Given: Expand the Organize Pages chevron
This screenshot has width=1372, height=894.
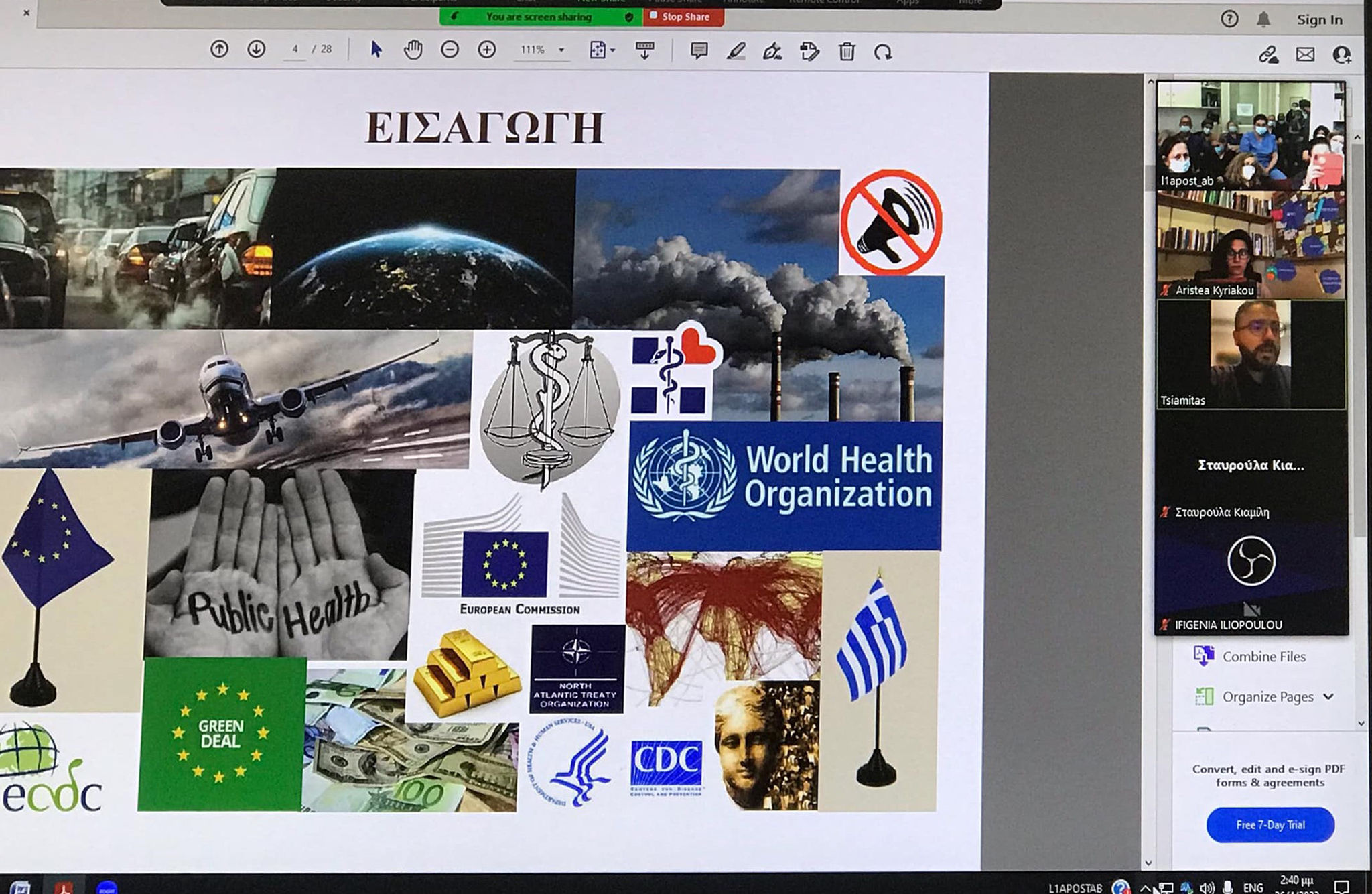Looking at the screenshot, I should click(1328, 697).
